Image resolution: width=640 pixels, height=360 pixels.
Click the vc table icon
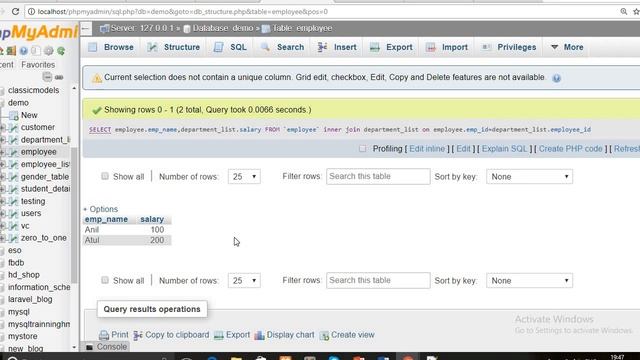tap(13, 226)
